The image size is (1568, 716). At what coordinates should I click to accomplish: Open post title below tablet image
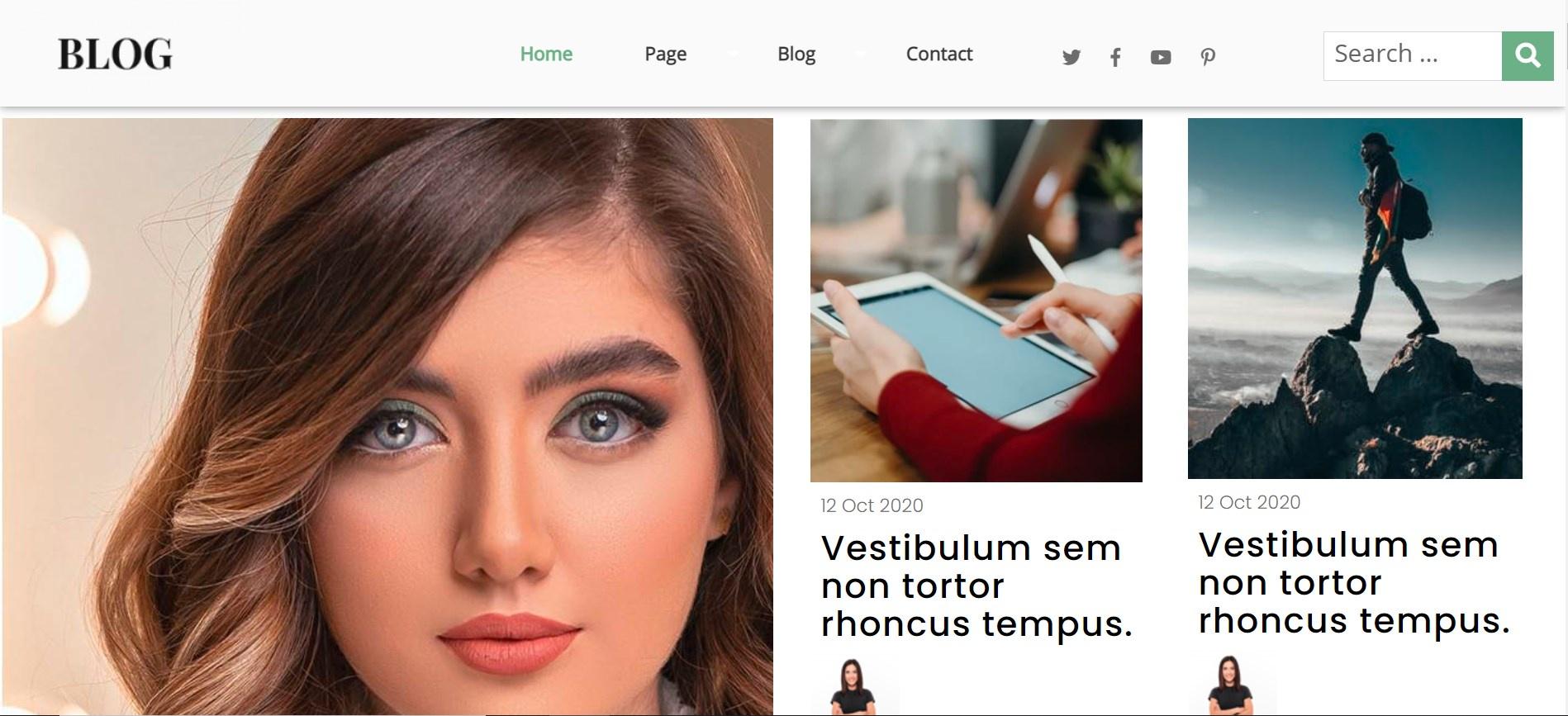coord(976,586)
